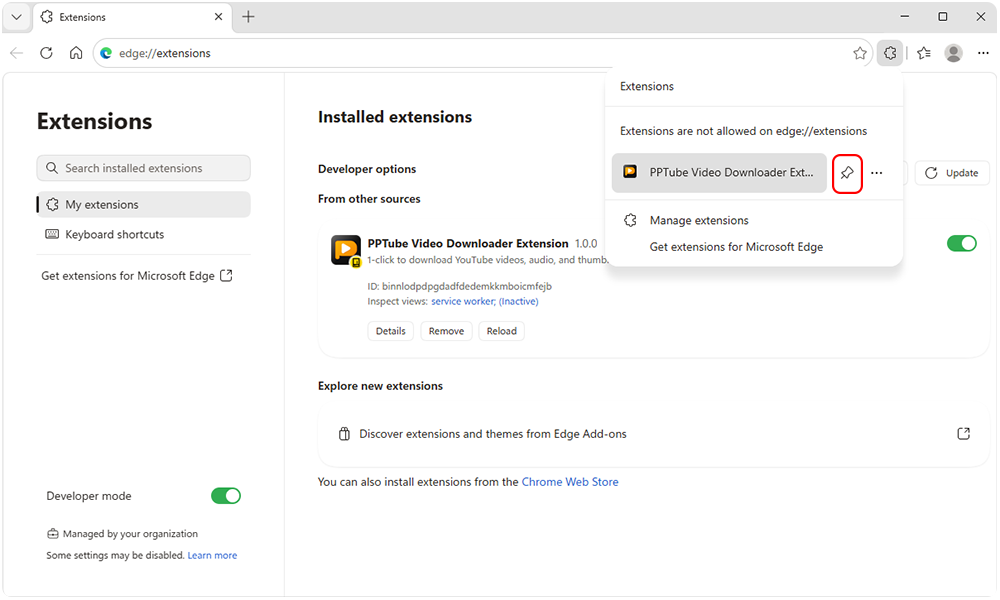Open the Favorites list icon

coord(923,53)
